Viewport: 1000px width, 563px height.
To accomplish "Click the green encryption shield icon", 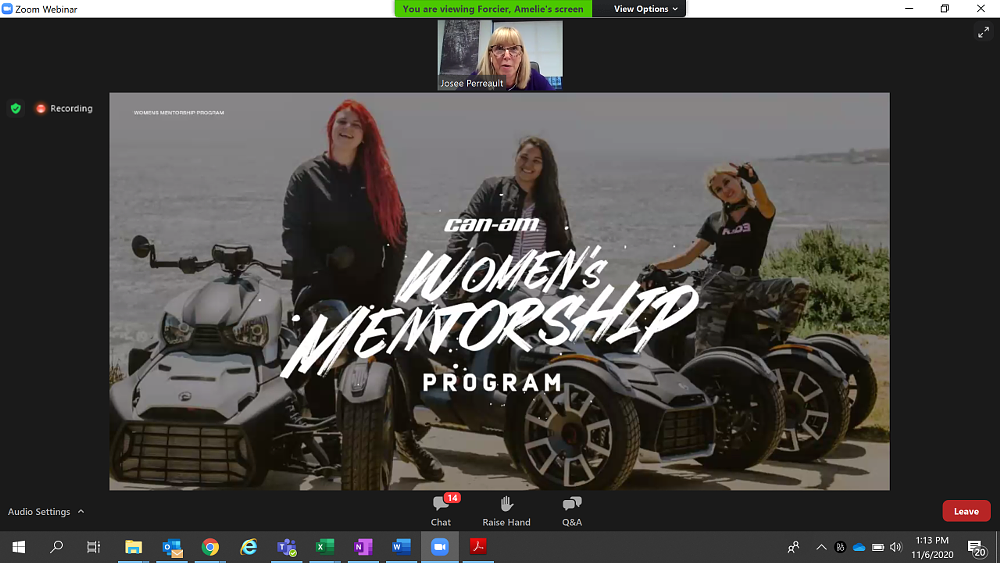I will pyautogui.click(x=15, y=108).
